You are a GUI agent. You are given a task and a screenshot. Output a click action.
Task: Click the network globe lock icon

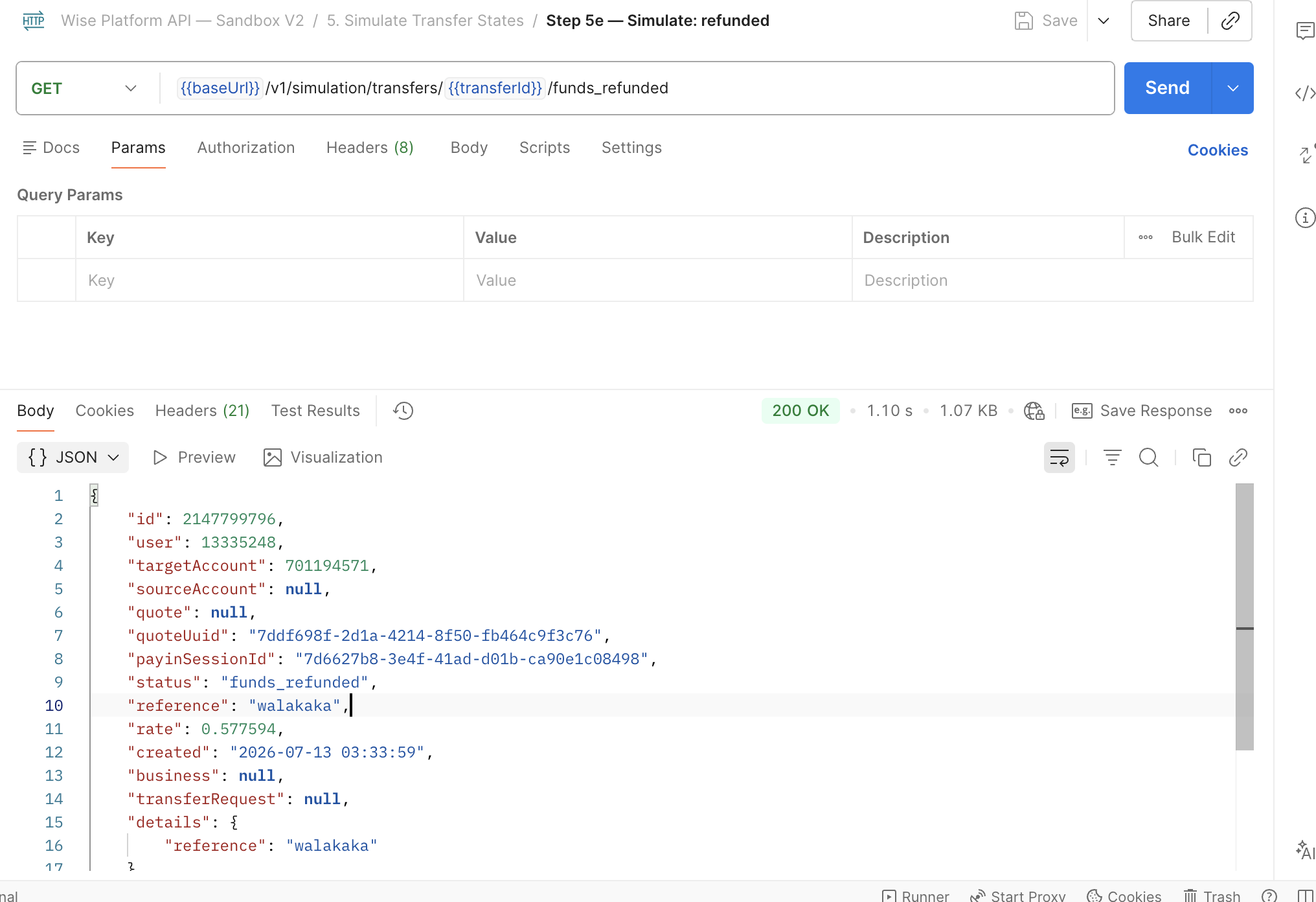click(1034, 411)
